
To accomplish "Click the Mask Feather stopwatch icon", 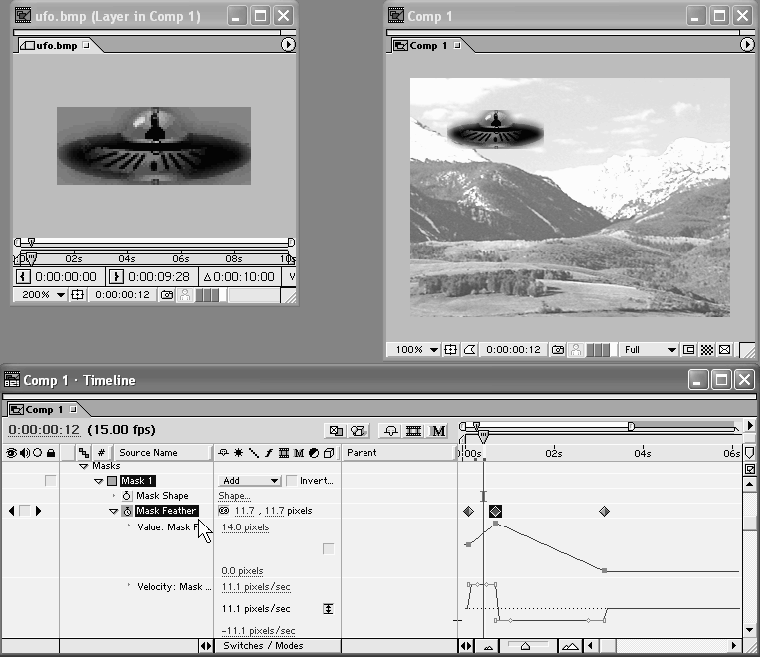I will 128,511.
